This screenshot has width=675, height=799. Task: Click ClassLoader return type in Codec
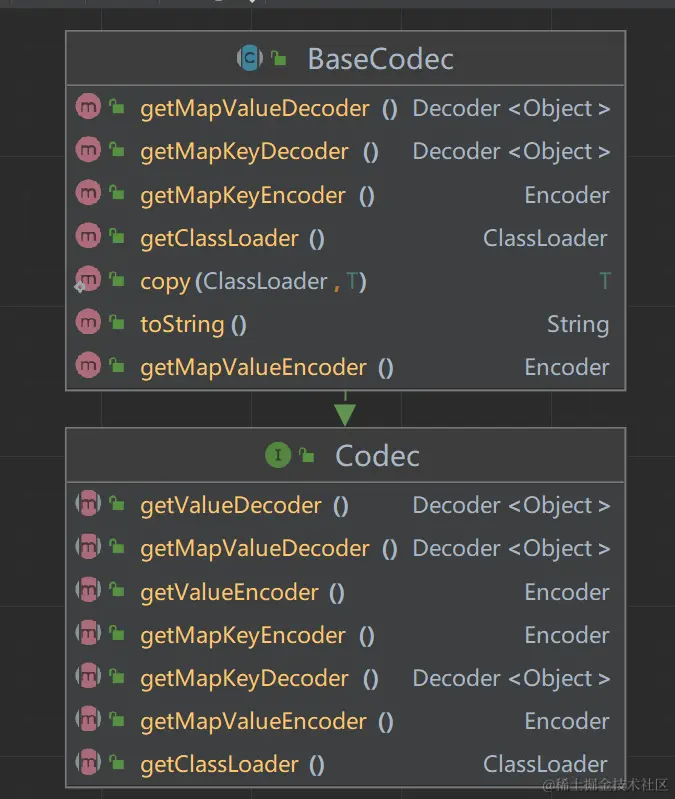[x=545, y=764]
